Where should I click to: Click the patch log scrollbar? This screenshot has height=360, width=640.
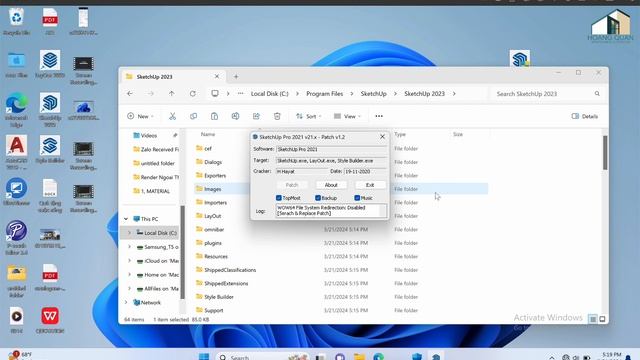tap(382, 211)
